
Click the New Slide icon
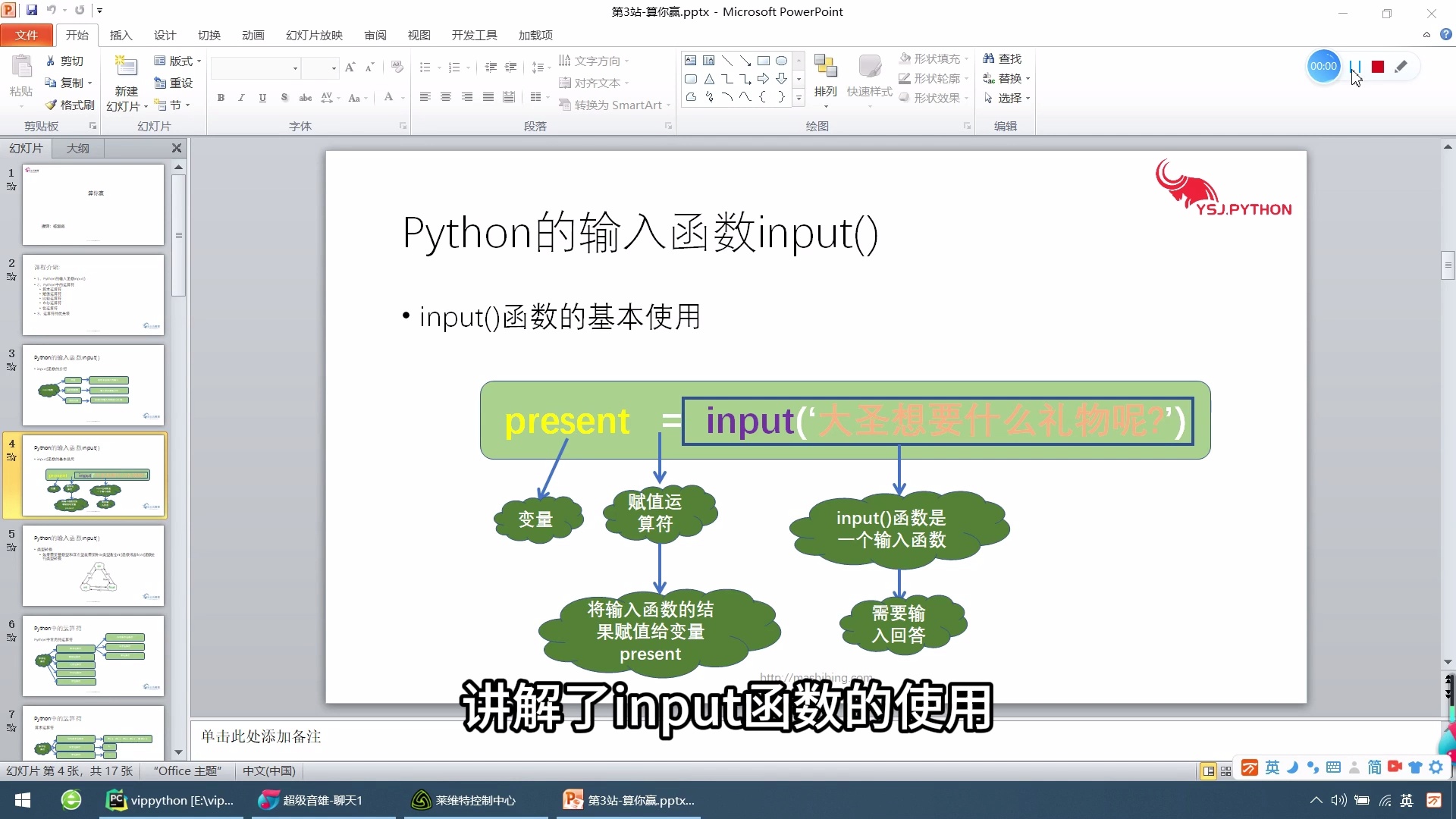126,67
